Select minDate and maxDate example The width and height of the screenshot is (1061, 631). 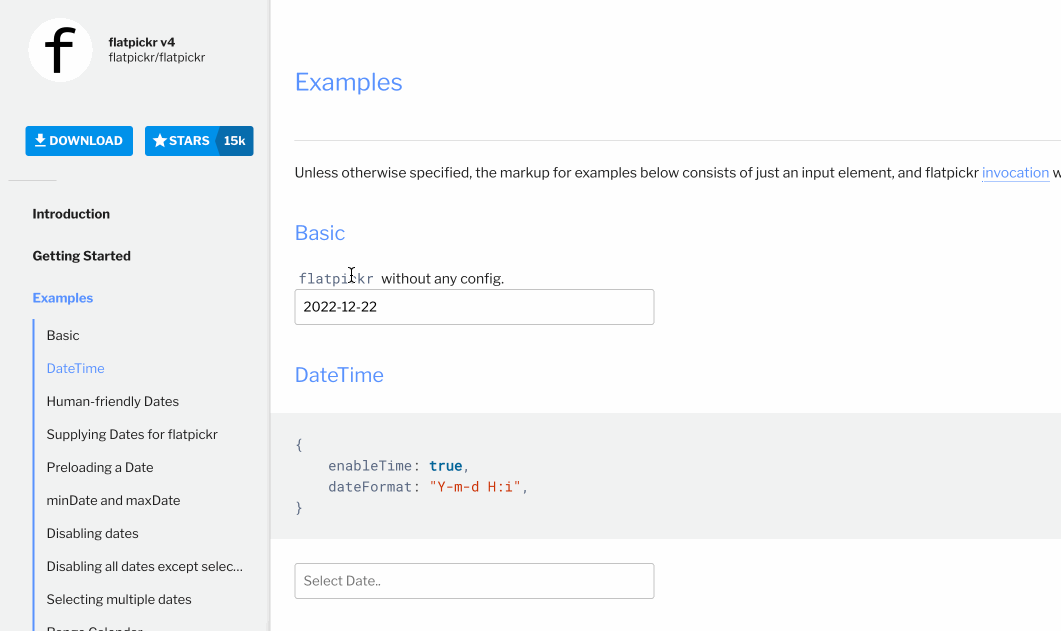tap(113, 500)
